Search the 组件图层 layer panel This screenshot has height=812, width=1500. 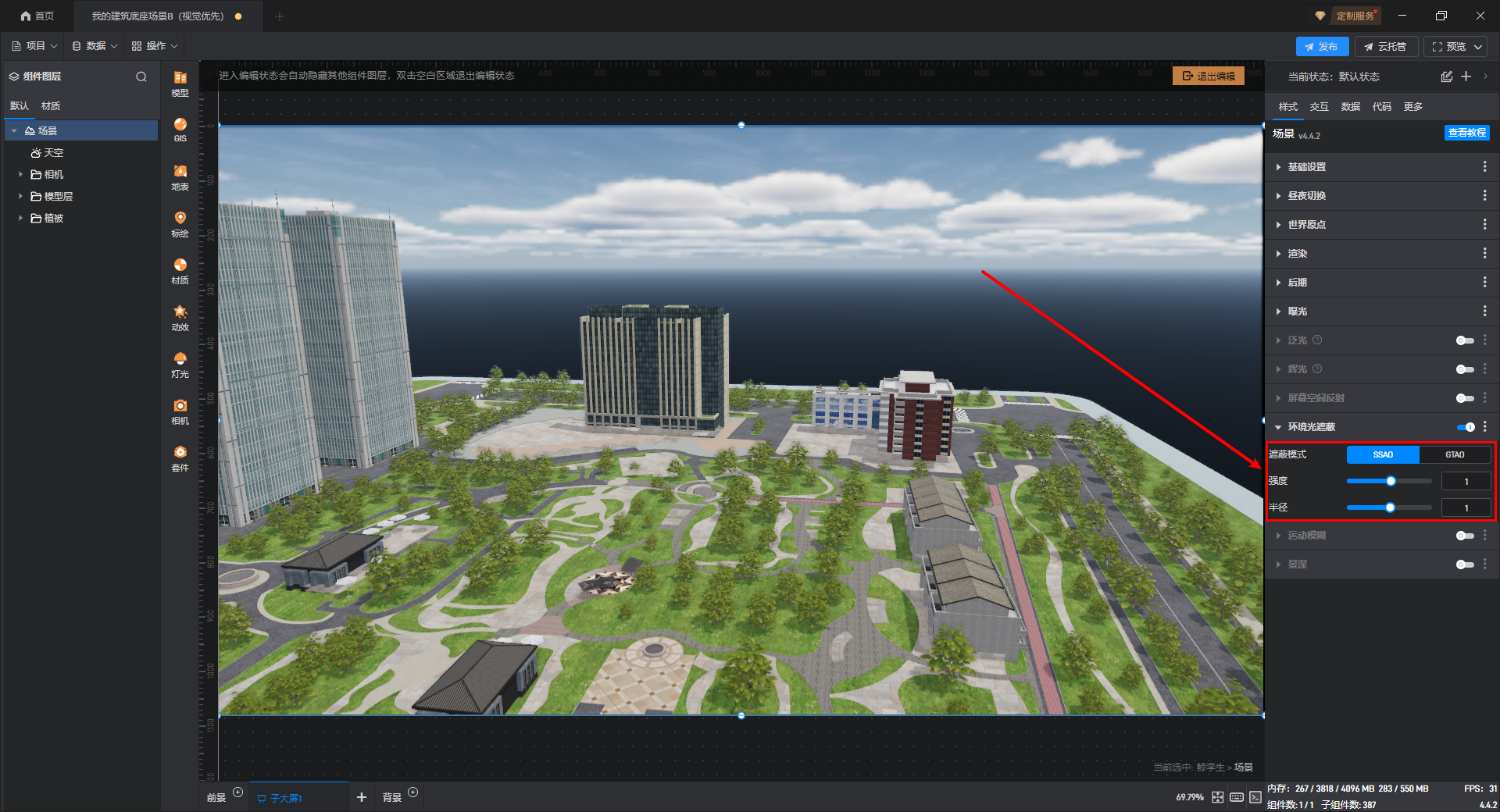pos(141,77)
